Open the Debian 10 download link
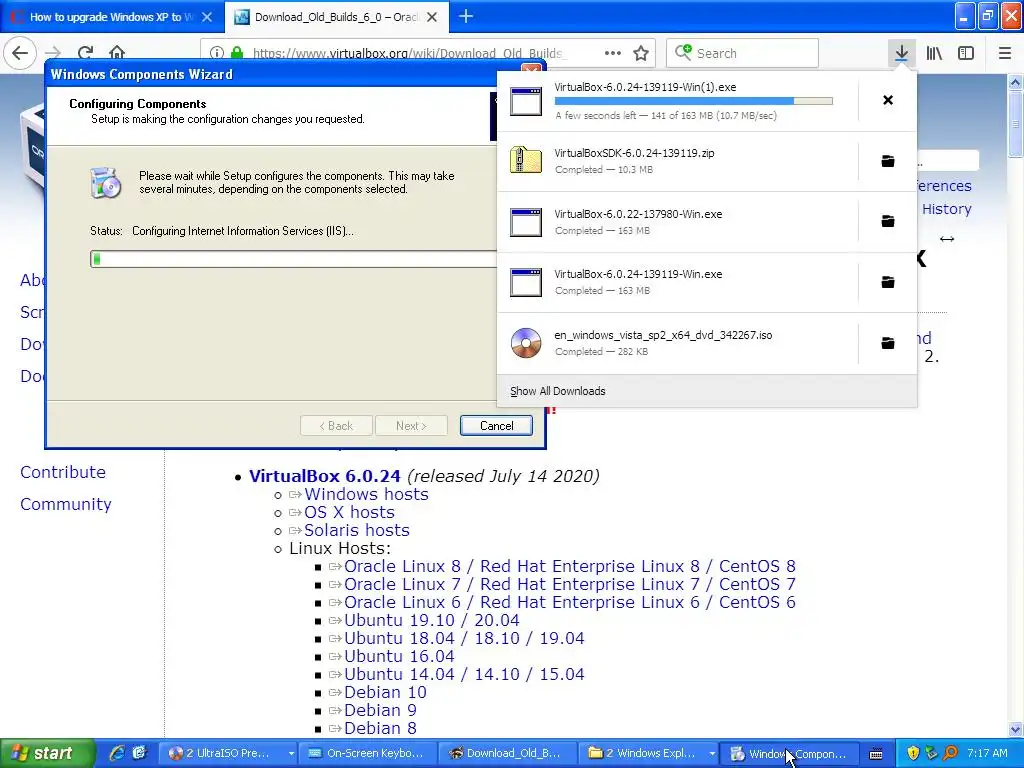Screen dimensions: 1024x768 tap(385, 692)
